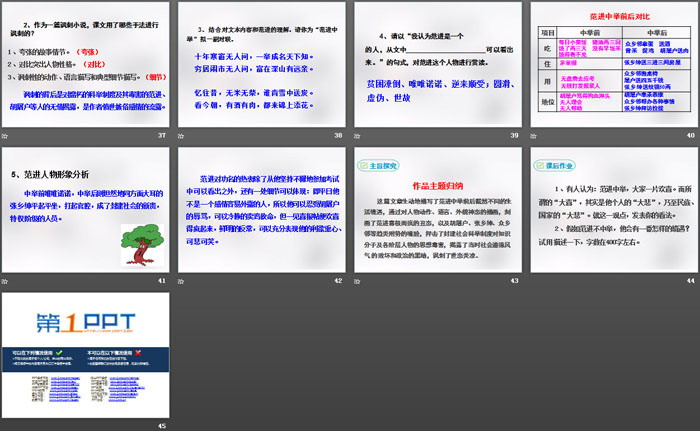Preview animations via star under slide 39
This screenshot has height=431, width=700.
click(x=357, y=135)
